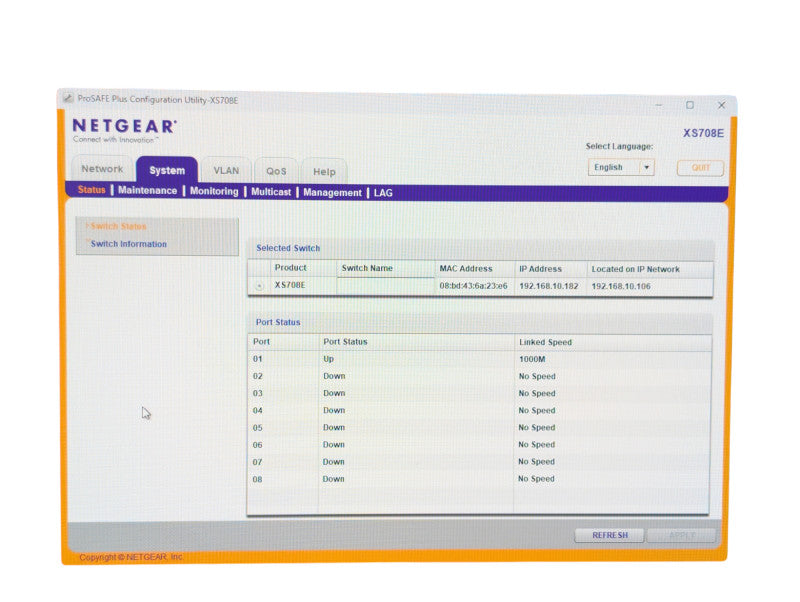Select the System tab

(x=167, y=170)
